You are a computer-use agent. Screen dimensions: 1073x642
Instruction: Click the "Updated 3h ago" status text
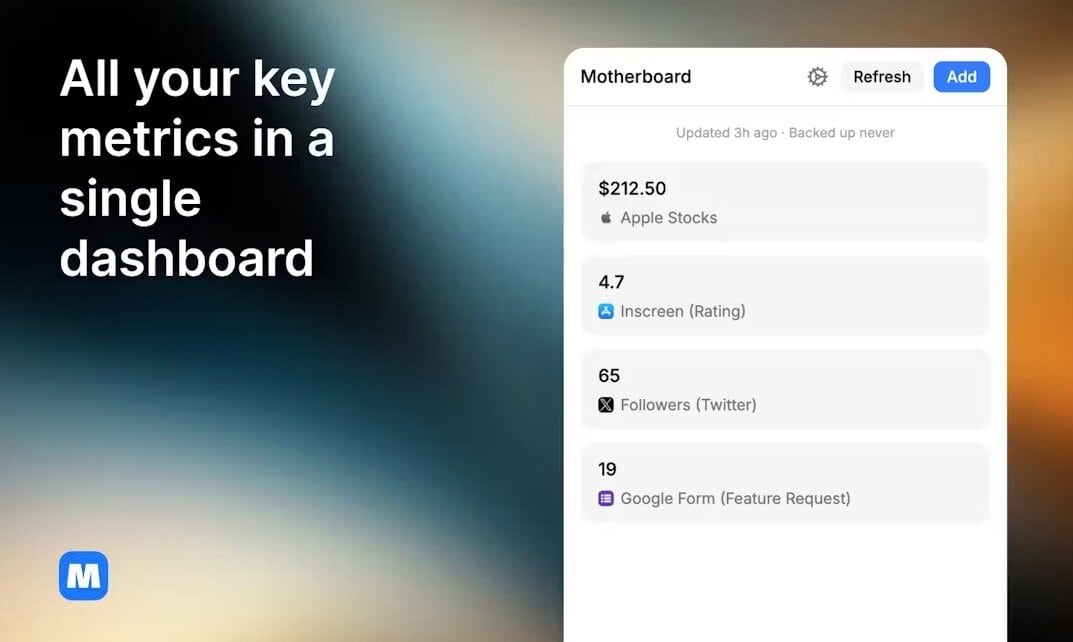pyautogui.click(x=726, y=133)
